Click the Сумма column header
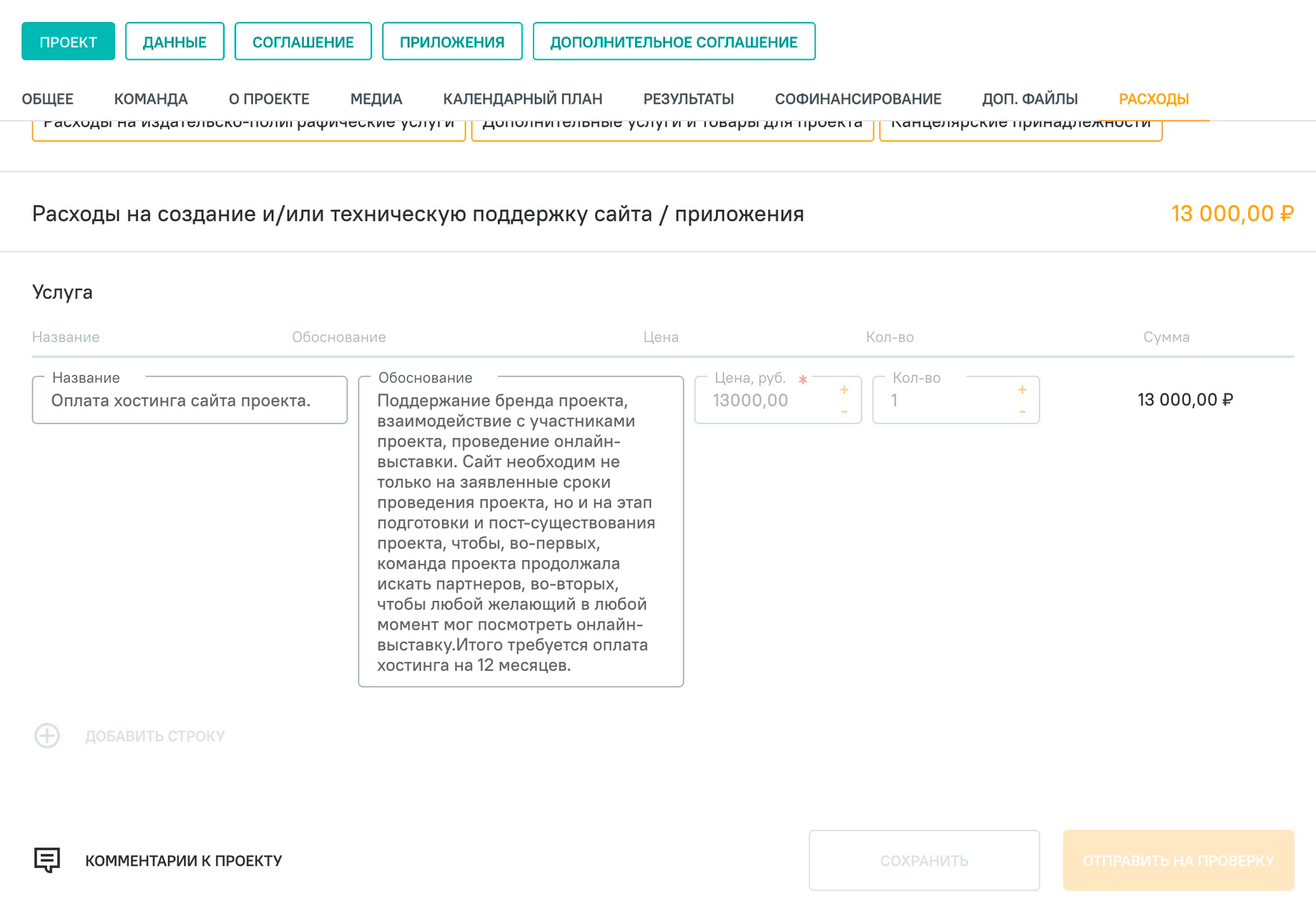 [x=1167, y=337]
